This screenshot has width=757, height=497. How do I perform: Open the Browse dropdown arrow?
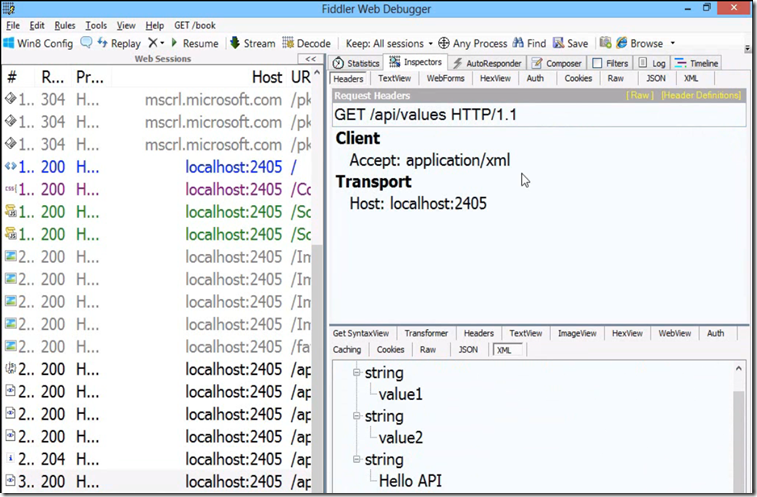tap(673, 43)
